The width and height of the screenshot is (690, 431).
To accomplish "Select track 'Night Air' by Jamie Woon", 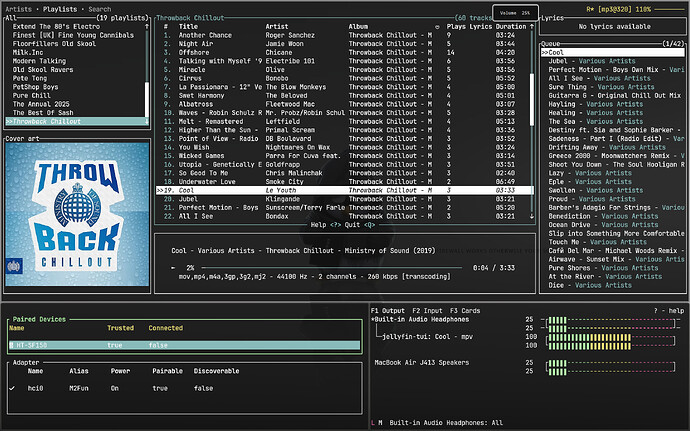I will tap(345, 44).
